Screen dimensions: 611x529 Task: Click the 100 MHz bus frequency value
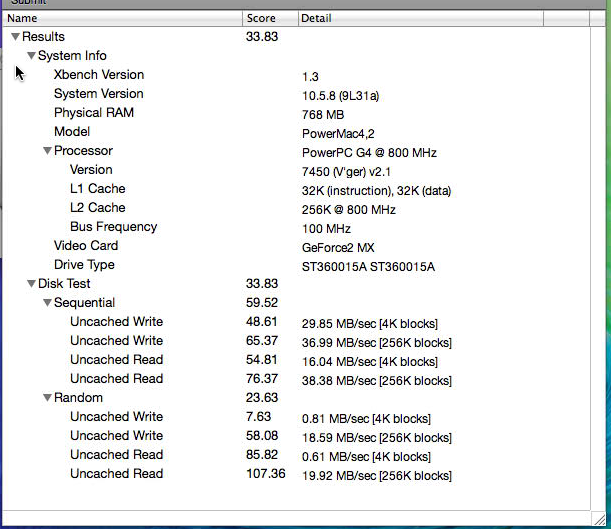coord(327,229)
